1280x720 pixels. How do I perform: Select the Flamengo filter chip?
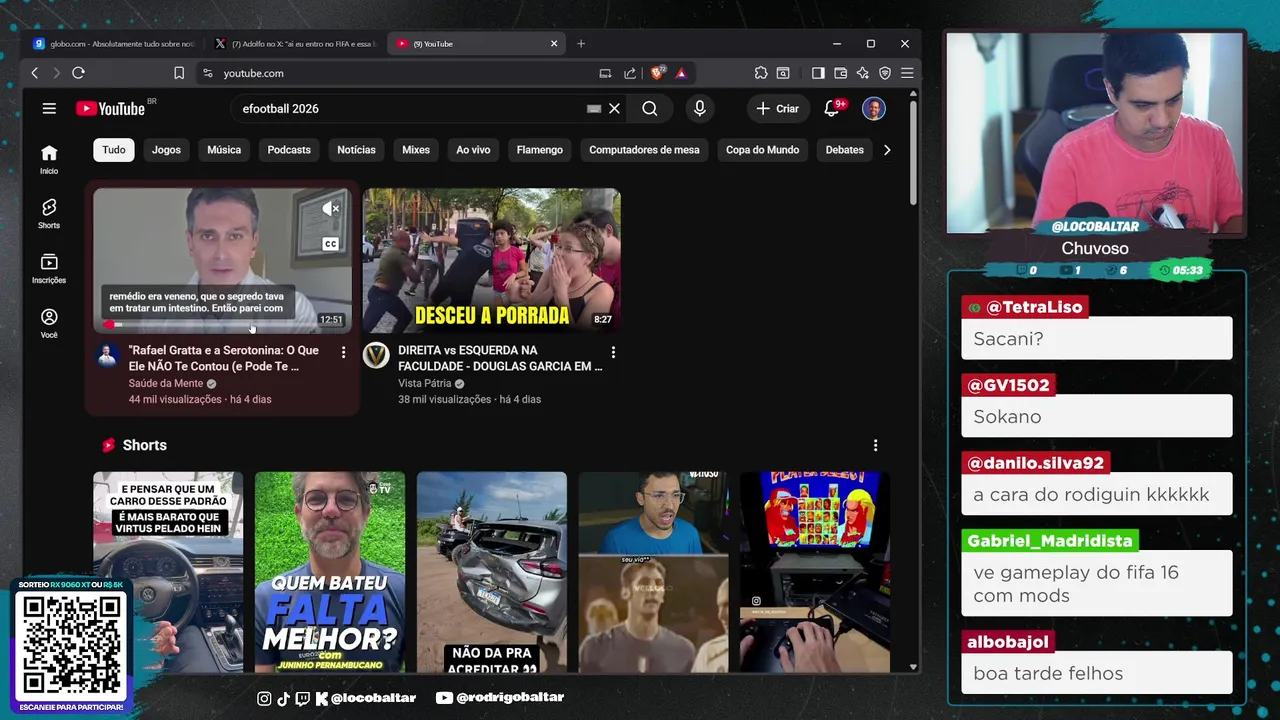[x=540, y=150]
